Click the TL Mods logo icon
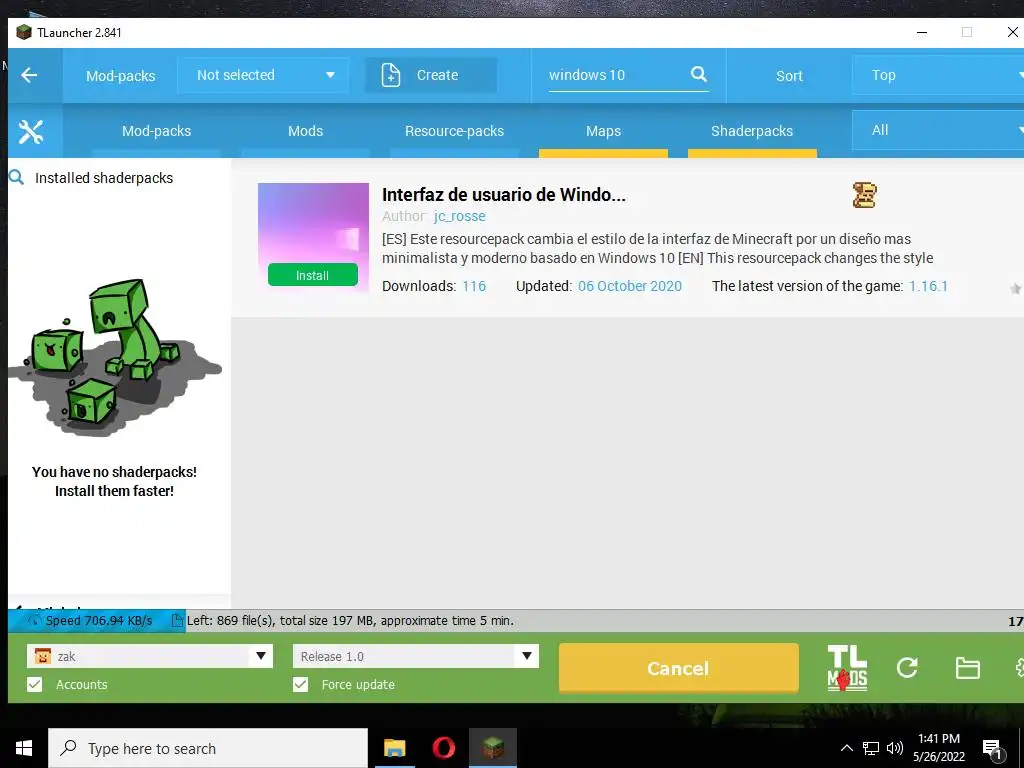The height and width of the screenshot is (768, 1024). coord(847,667)
